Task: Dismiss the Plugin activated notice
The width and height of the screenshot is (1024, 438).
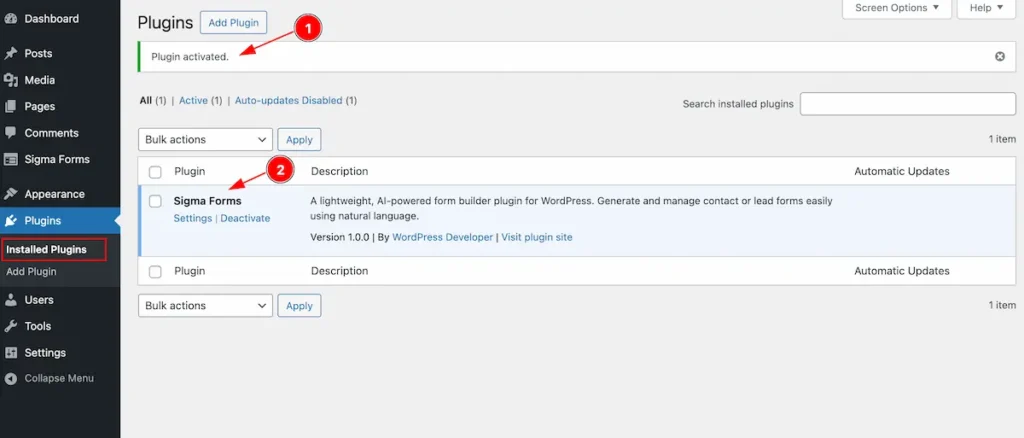Action: click(x=999, y=57)
